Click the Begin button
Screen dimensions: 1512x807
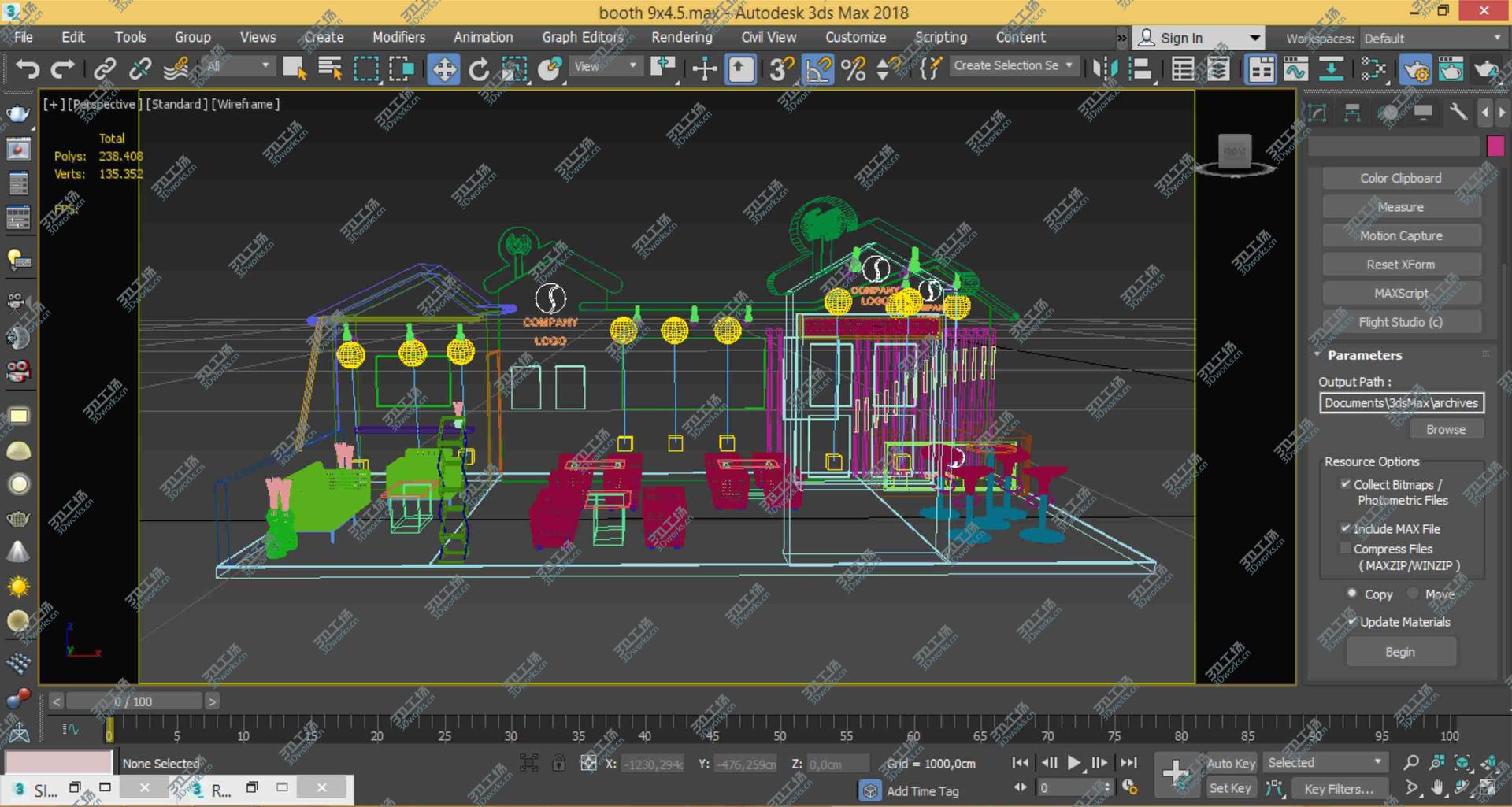[x=1399, y=652]
